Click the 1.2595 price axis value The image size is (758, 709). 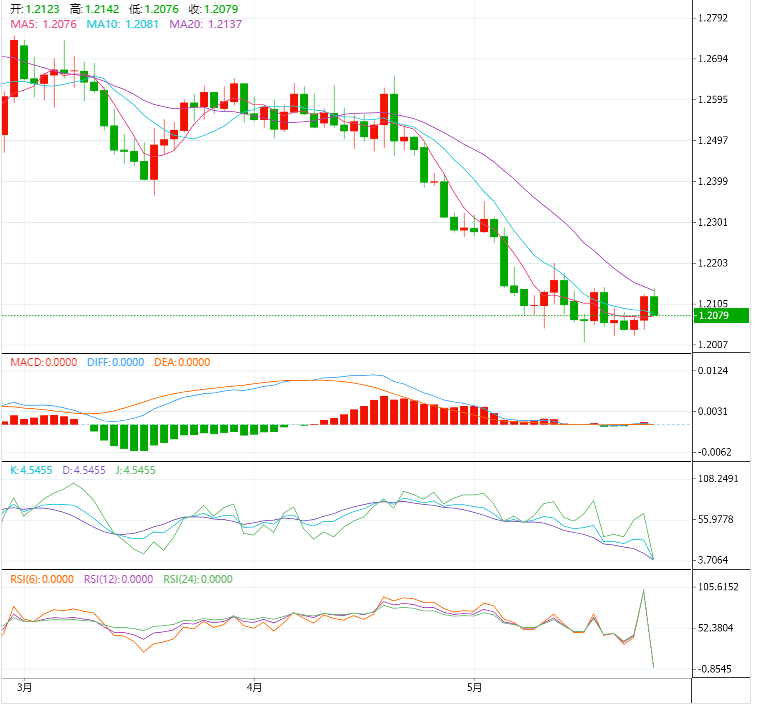point(713,100)
